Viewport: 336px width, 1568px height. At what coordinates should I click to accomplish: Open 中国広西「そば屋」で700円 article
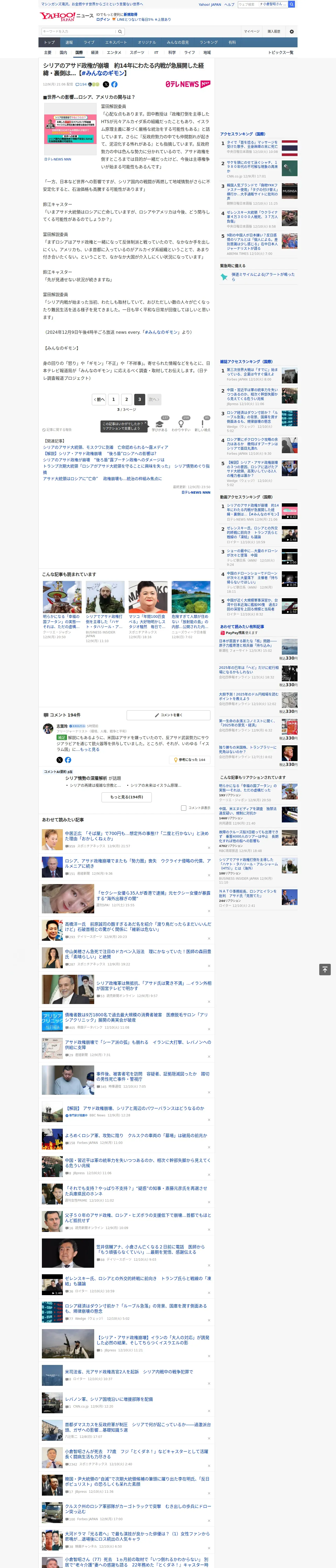[138, 836]
